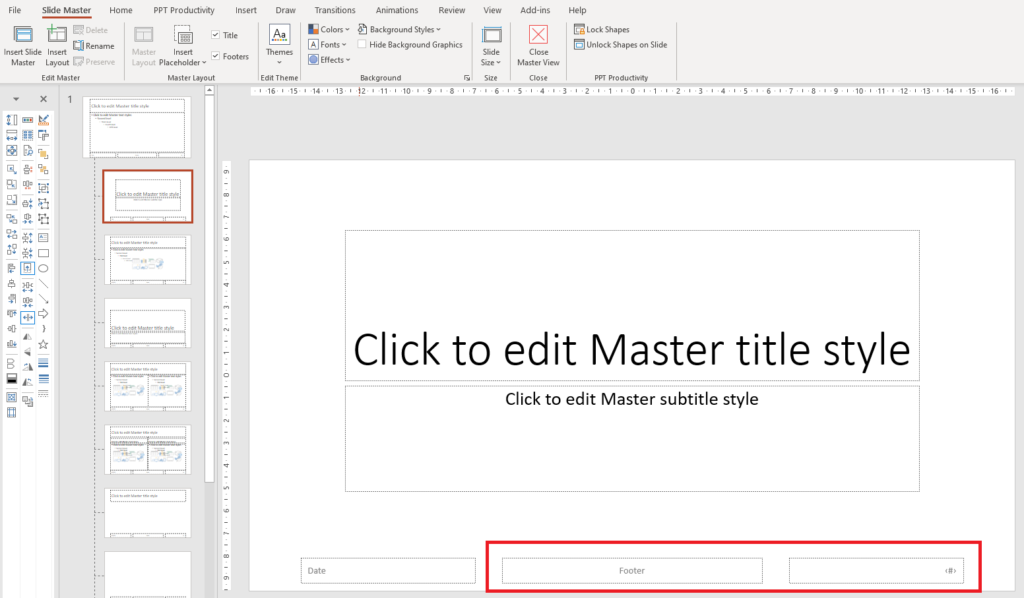Switch to the PPT Productivity tab

(x=184, y=10)
